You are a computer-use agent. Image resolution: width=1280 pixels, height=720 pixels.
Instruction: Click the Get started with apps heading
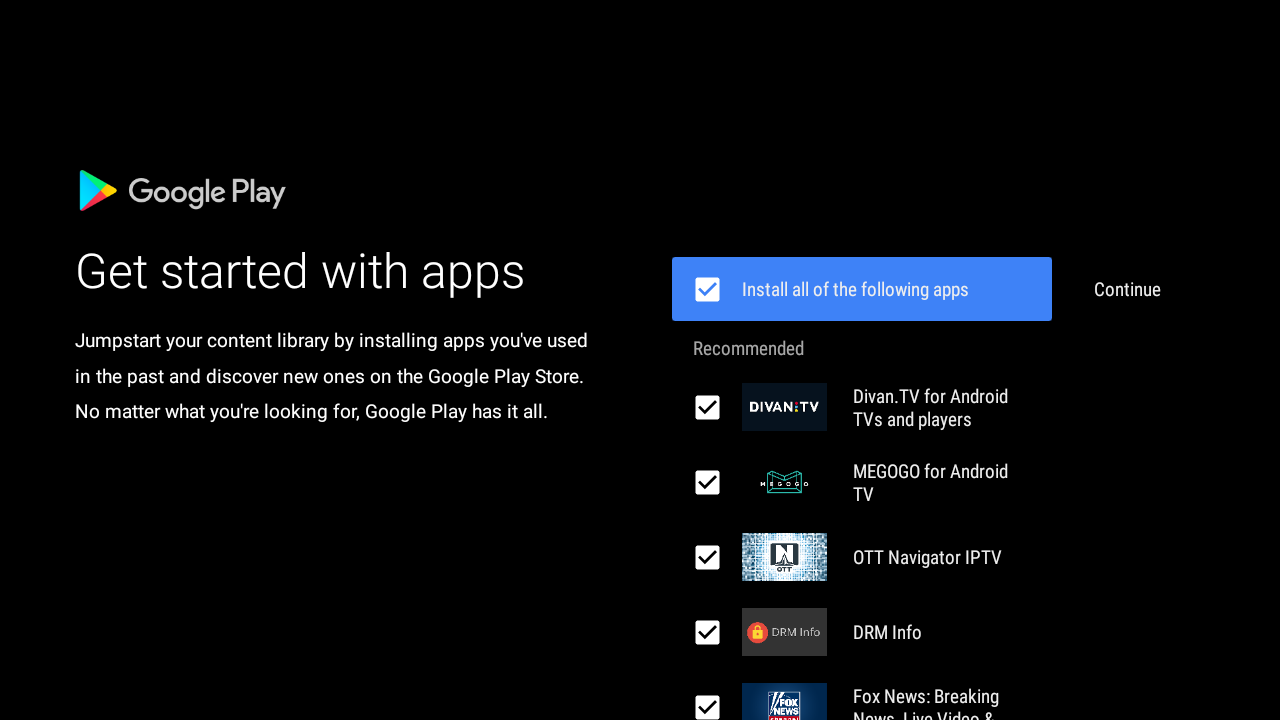(x=300, y=272)
